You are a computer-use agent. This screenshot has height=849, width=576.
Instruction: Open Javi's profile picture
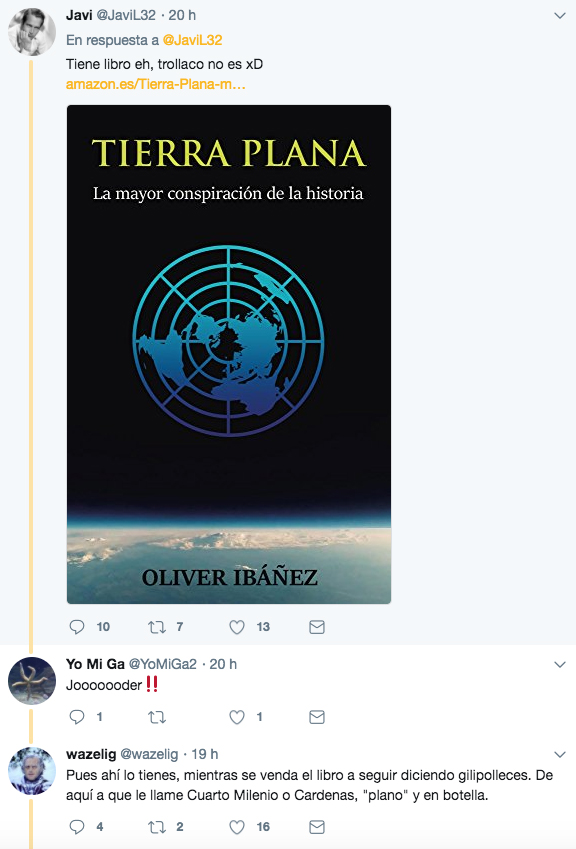point(32,32)
